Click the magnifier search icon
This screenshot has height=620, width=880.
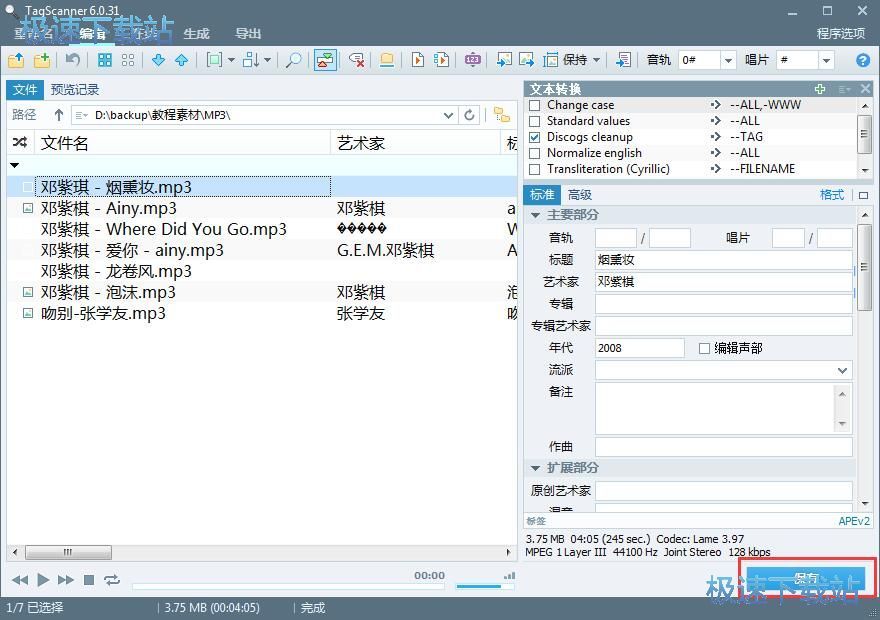(293, 60)
